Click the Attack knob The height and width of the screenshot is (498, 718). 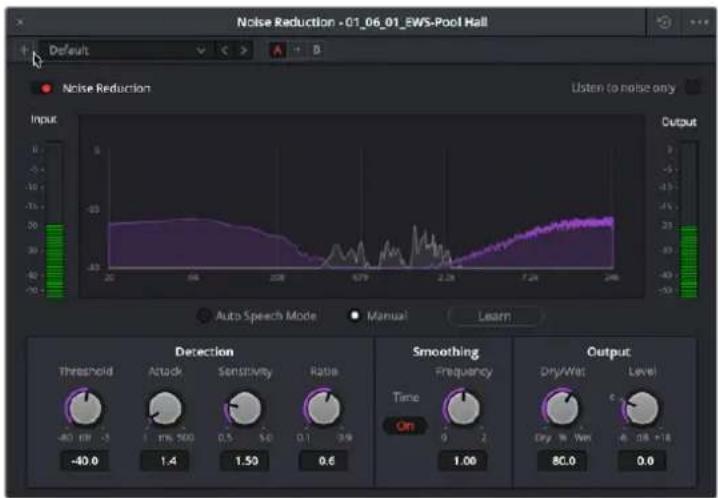click(165, 408)
